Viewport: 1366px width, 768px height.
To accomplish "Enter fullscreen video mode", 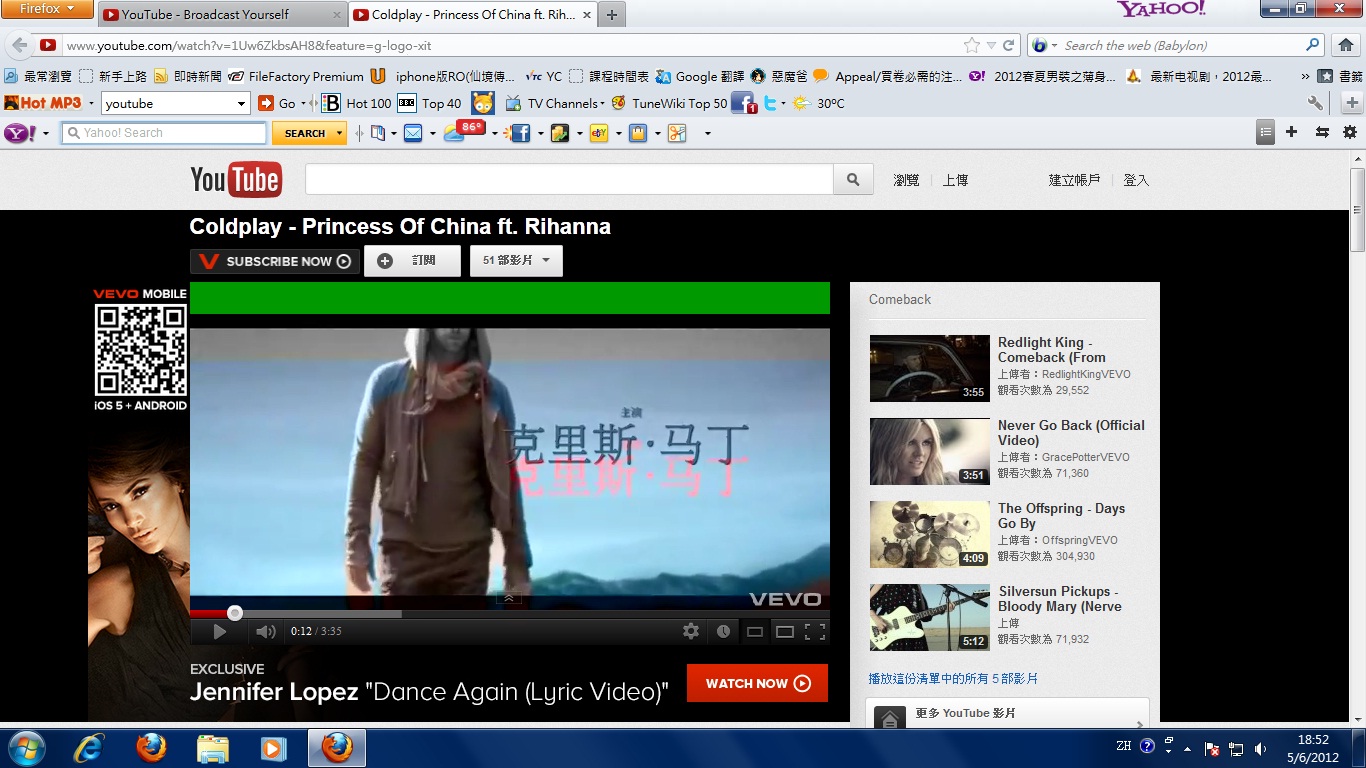I will (x=815, y=631).
